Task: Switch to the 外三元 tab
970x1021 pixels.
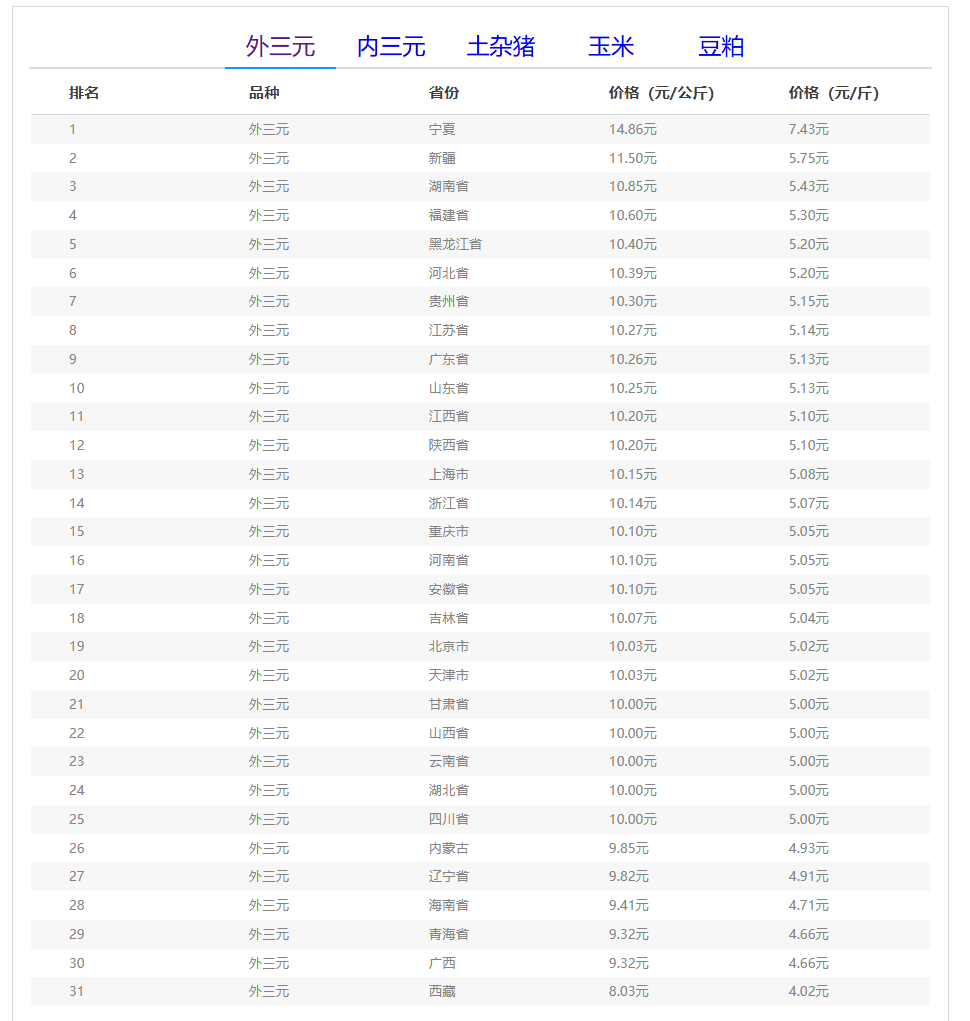Action: [280, 47]
